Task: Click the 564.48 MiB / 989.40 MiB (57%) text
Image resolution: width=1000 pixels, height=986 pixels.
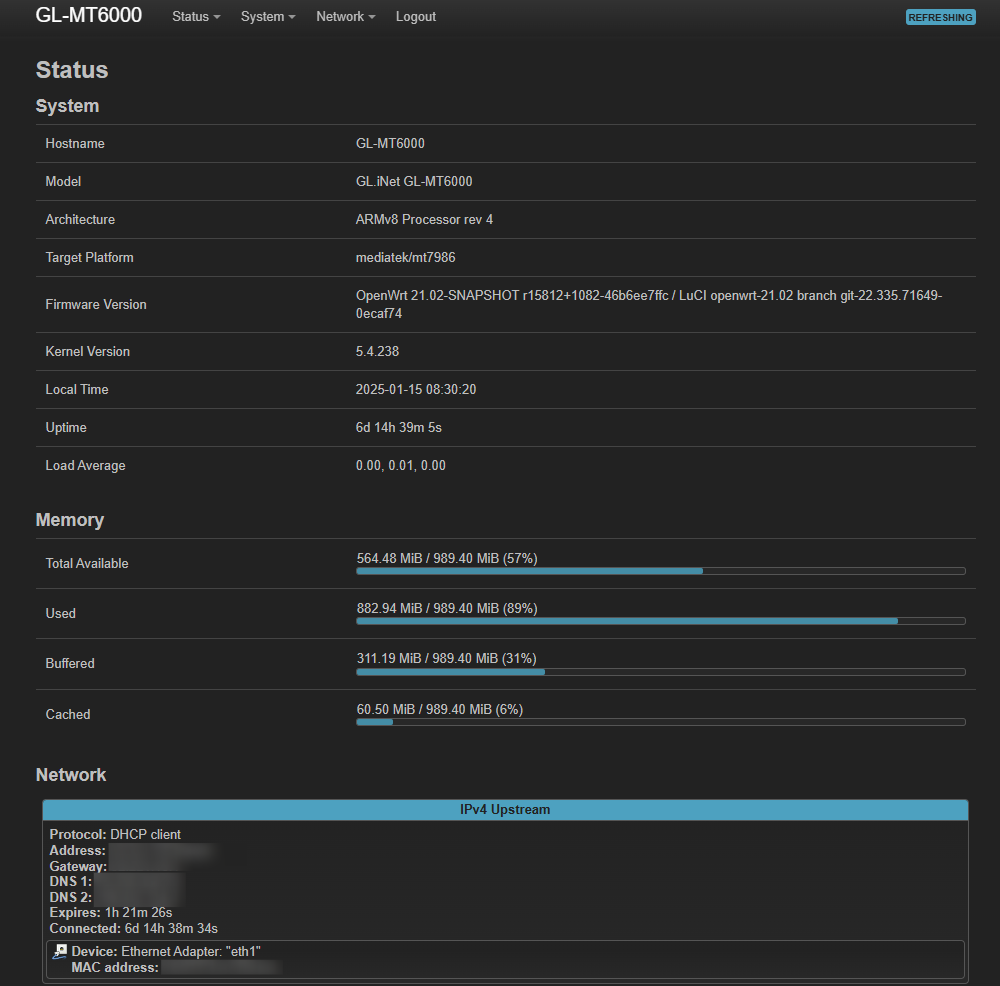Action: (x=447, y=559)
